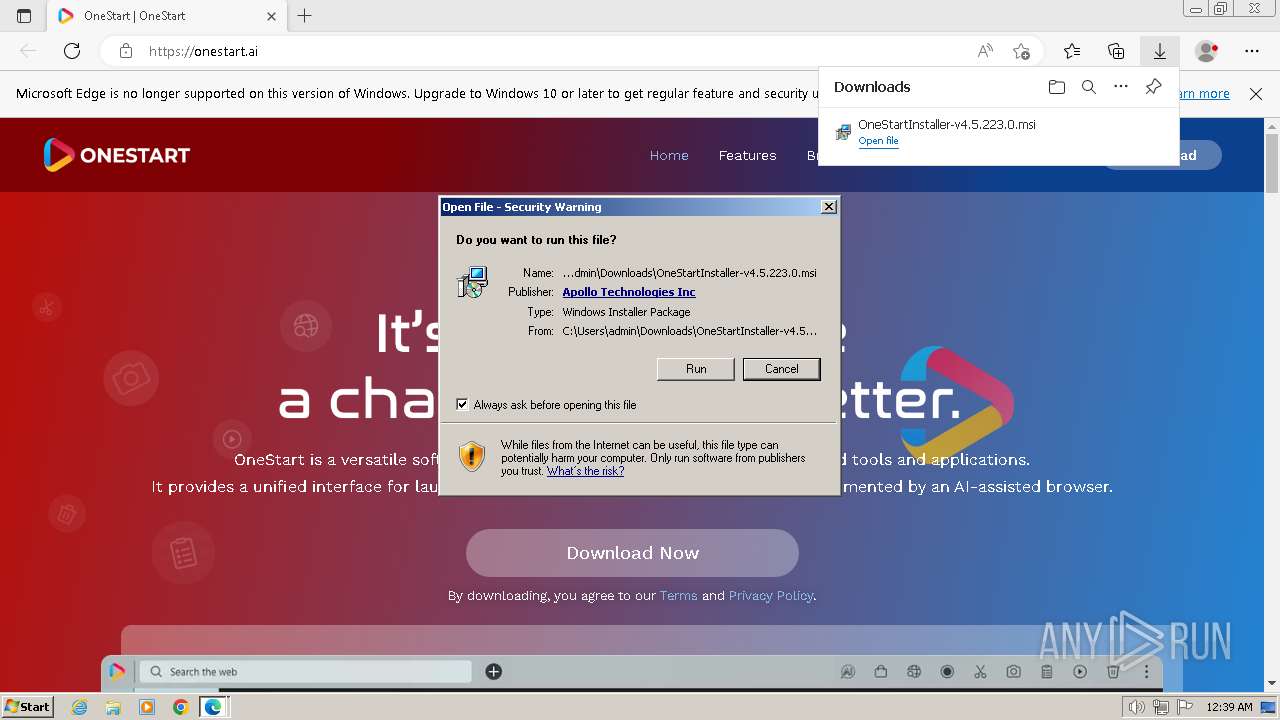This screenshot has height=720, width=1280.
Task: Add this page to favorites star icon
Action: pos(1021,51)
